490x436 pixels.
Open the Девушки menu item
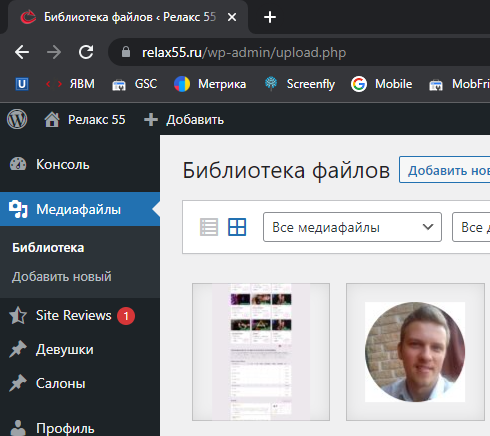coord(65,349)
